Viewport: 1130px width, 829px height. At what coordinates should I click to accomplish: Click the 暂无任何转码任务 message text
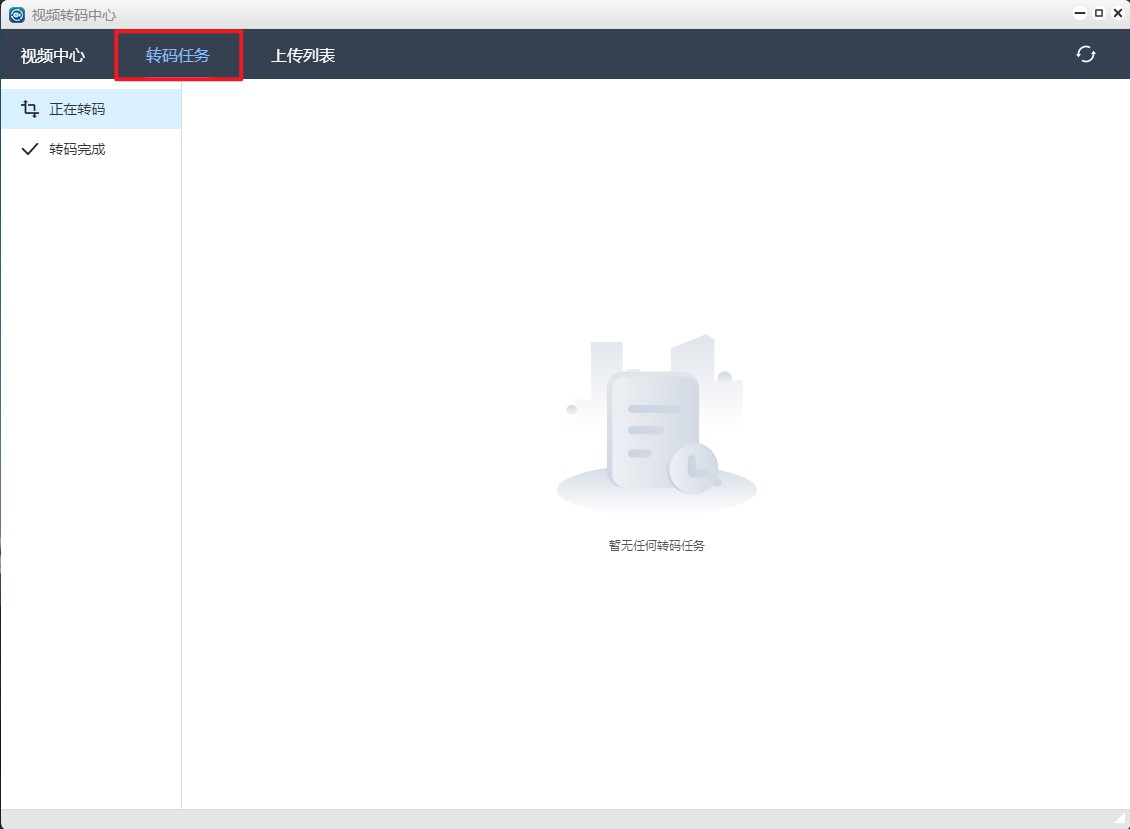pos(656,546)
